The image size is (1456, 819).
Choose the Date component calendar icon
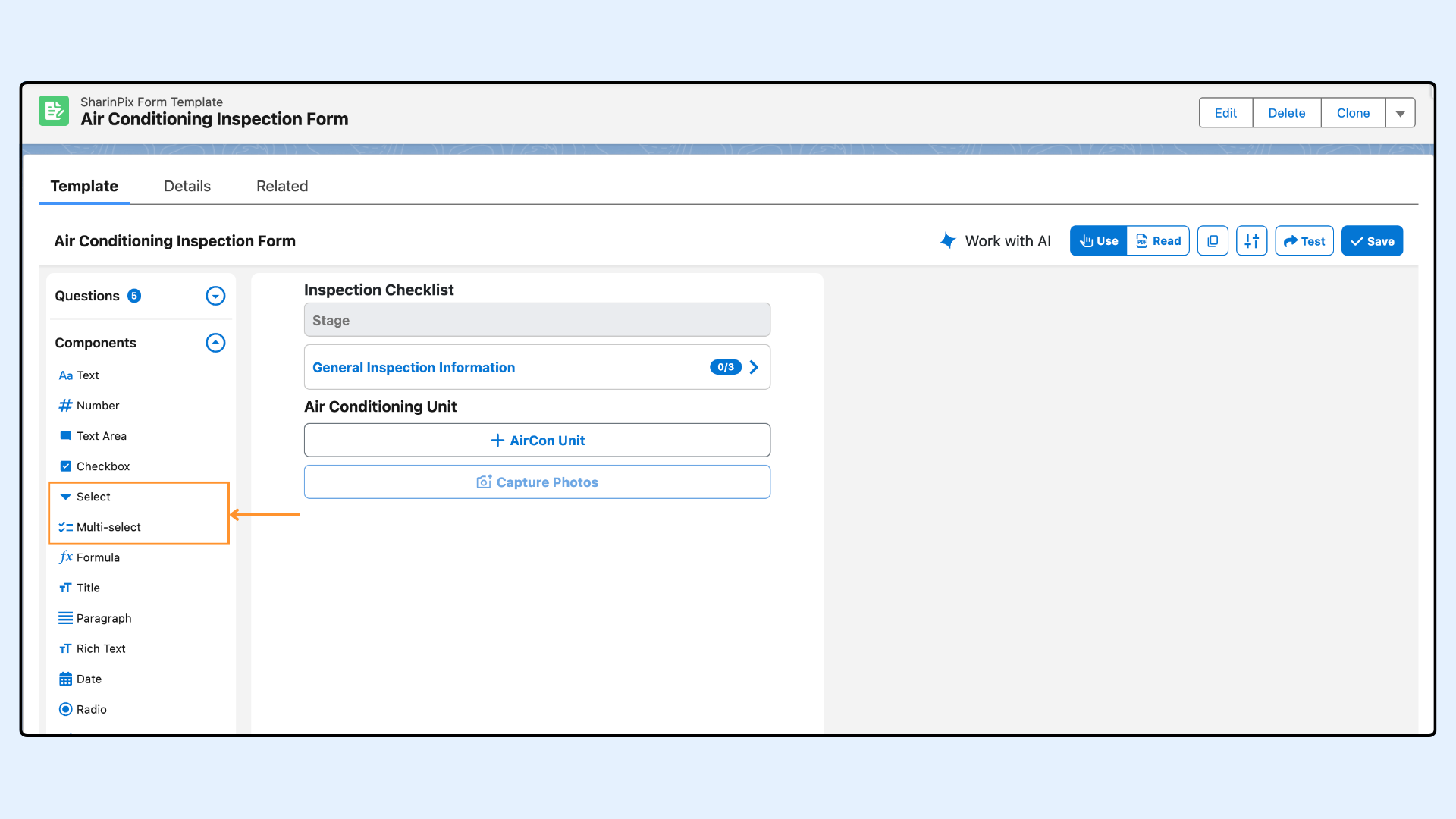[x=66, y=679]
